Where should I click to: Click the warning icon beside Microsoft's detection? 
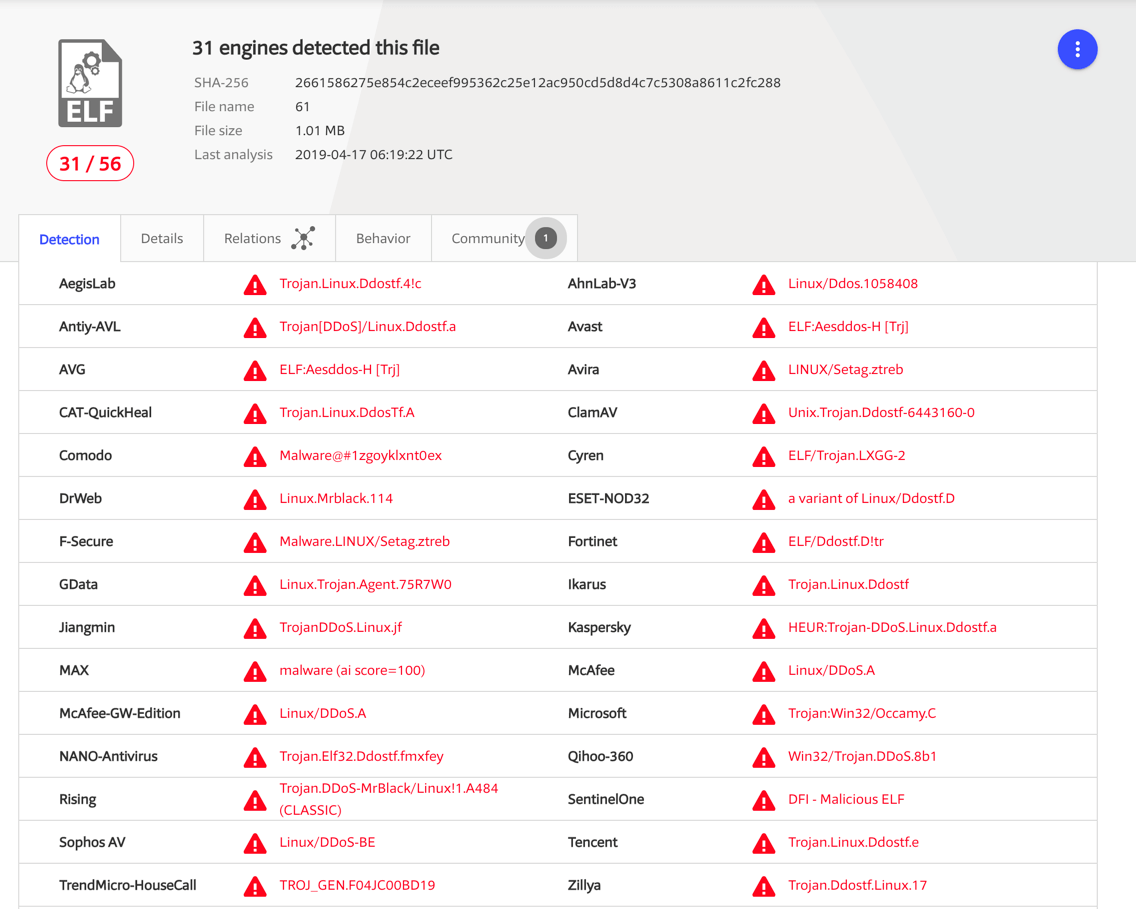[764, 714]
